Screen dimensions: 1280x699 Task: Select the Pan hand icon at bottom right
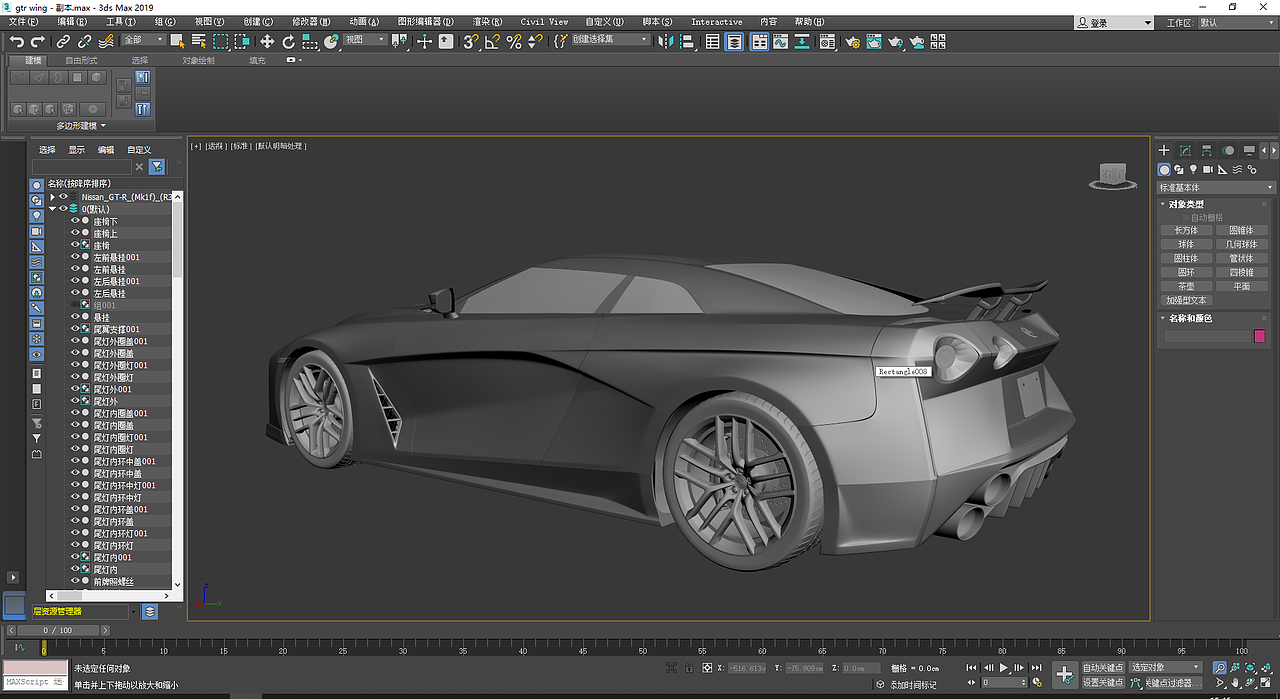click(1235, 684)
